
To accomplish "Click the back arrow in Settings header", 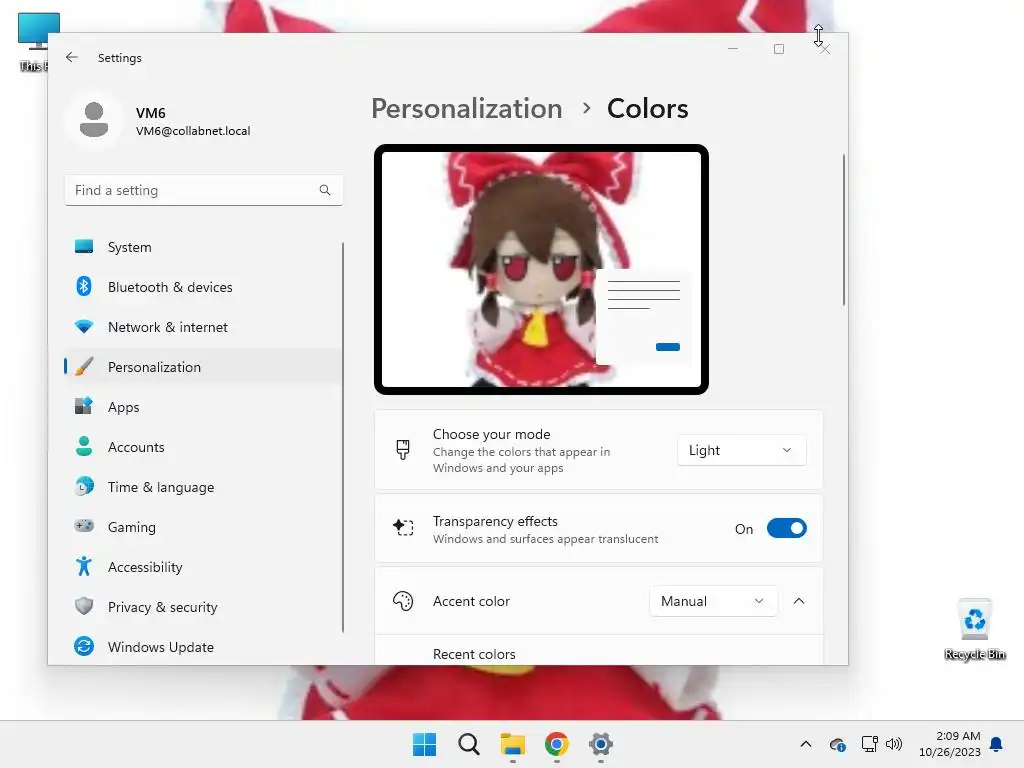I will pos(72,57).
